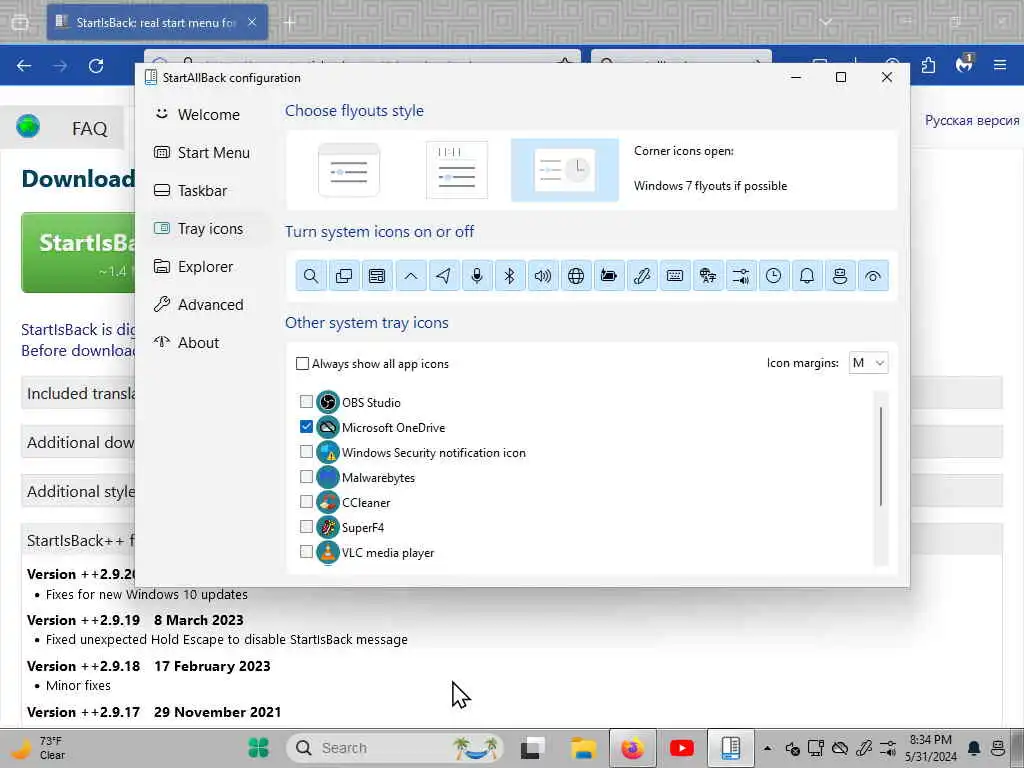Expand the Included translations section on webpage

coord(78,393)
